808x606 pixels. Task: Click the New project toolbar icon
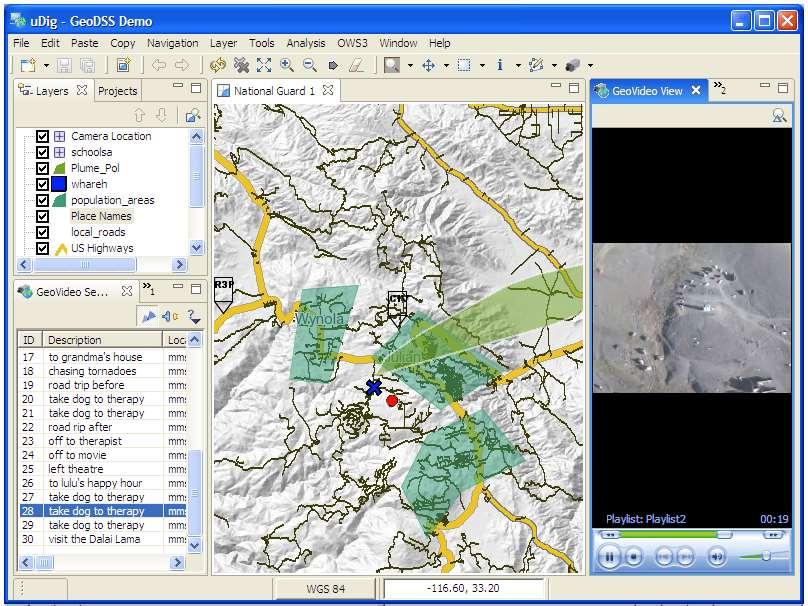click(28, 65)
